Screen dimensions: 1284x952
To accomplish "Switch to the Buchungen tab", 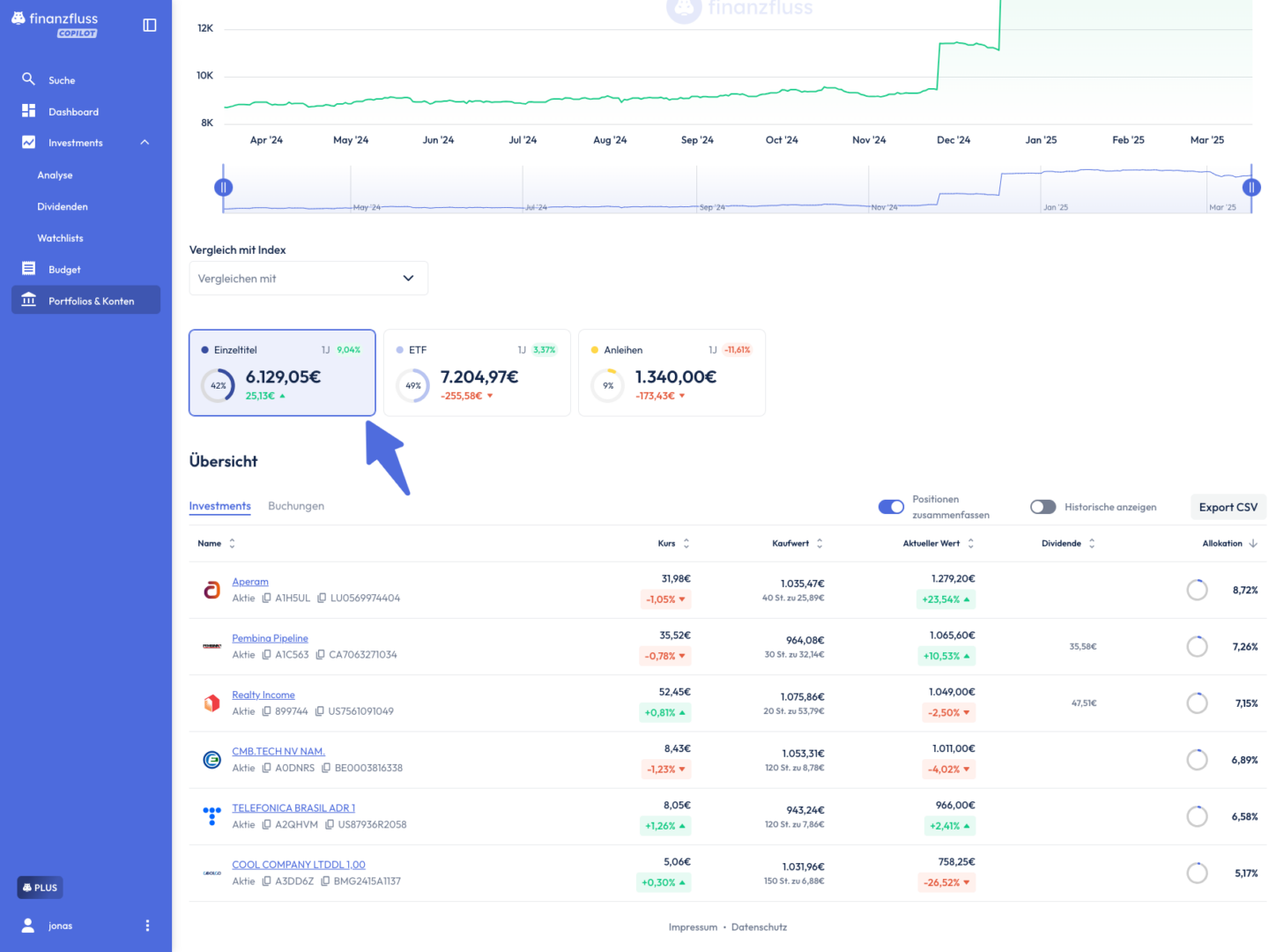I will 296,506.
